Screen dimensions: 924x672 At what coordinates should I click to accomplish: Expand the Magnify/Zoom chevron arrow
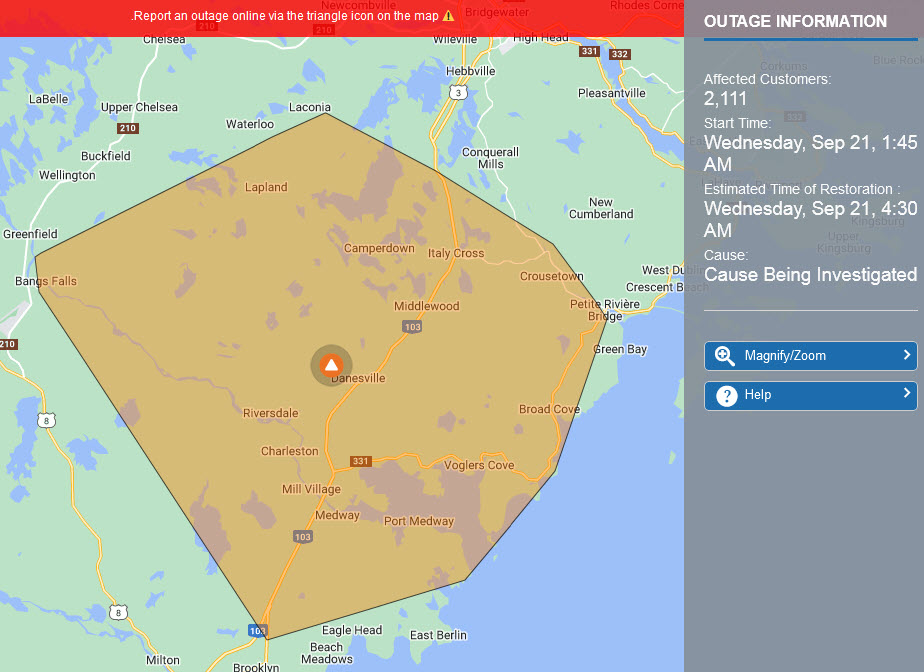906,355
